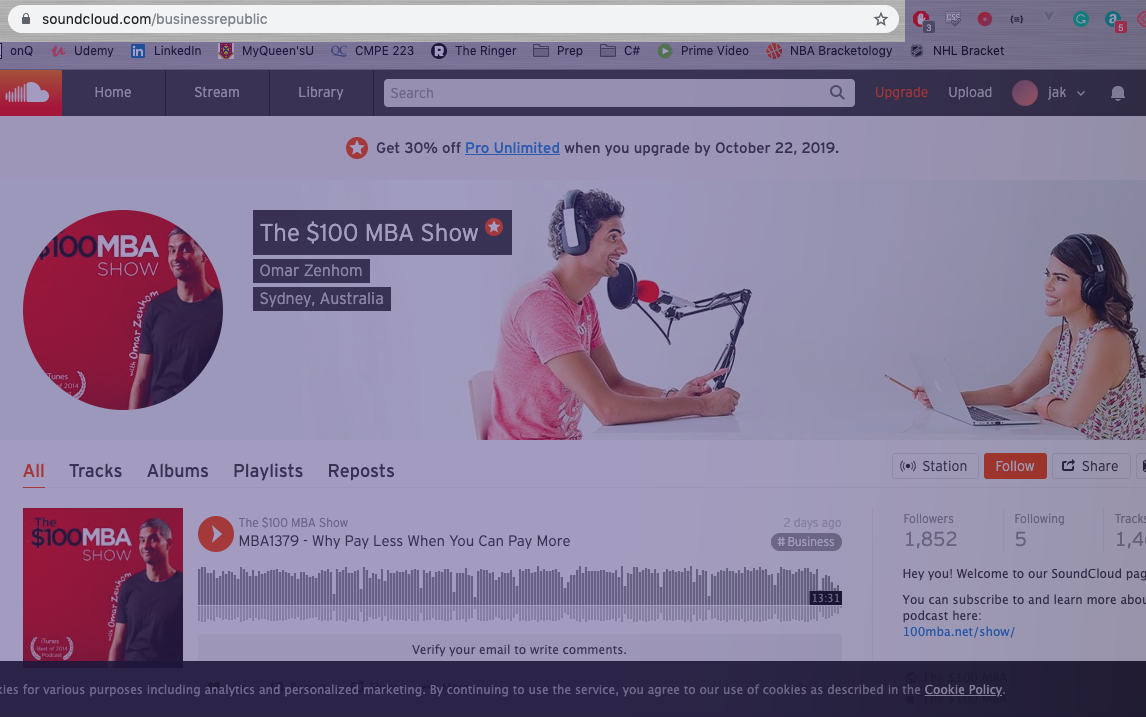Select the All tab
The image size is (1146, 717).
34,471
